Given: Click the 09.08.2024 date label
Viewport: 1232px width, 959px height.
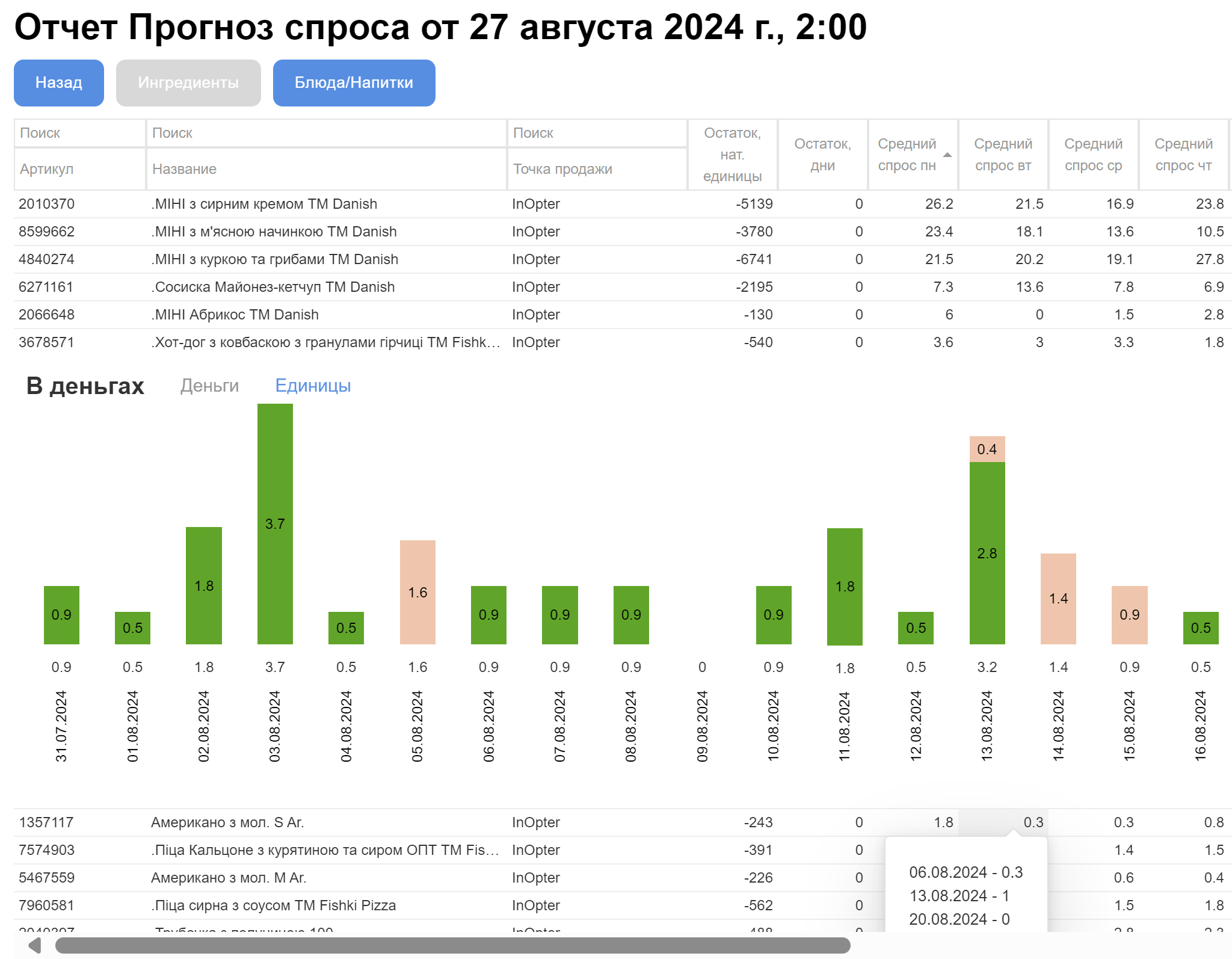Looking at the screenshot, I should tap(702, 726).
